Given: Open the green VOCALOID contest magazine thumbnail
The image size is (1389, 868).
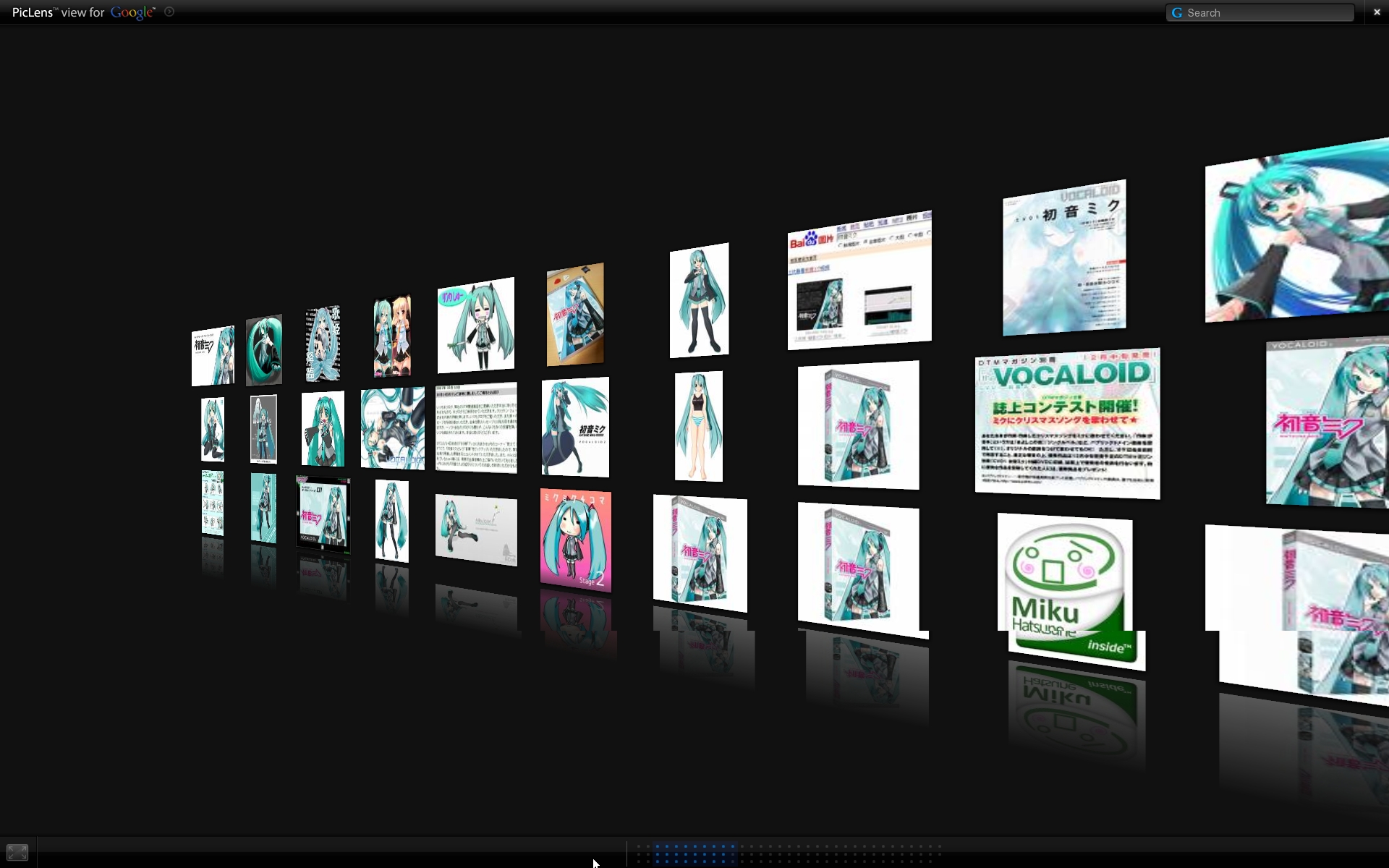Looking at the screenshot, I should [1067, 423].
